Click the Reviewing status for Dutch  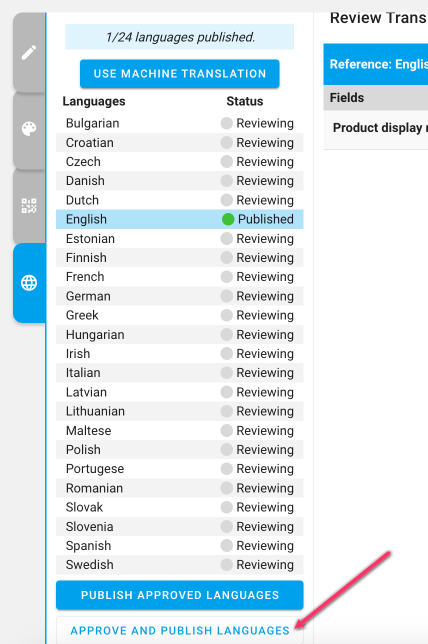tap(265, 200)
